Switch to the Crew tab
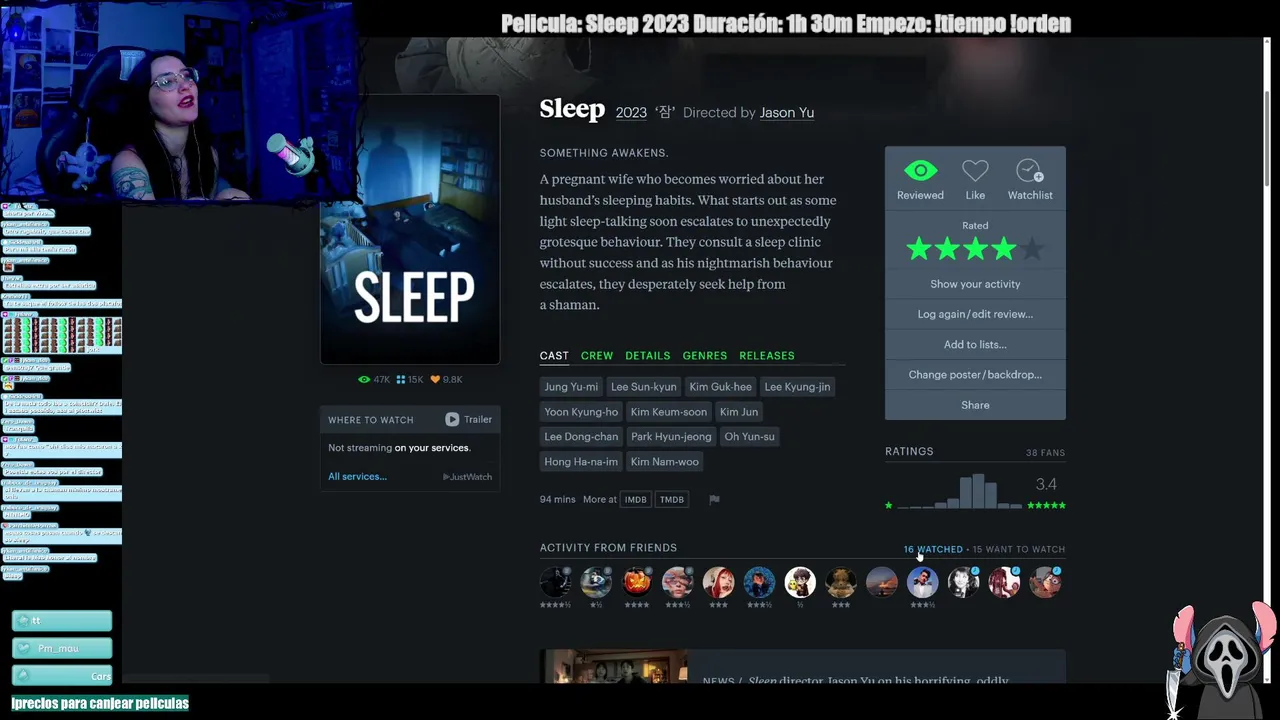This screenshot has height=720, width=1280. (x=597, y=356)
